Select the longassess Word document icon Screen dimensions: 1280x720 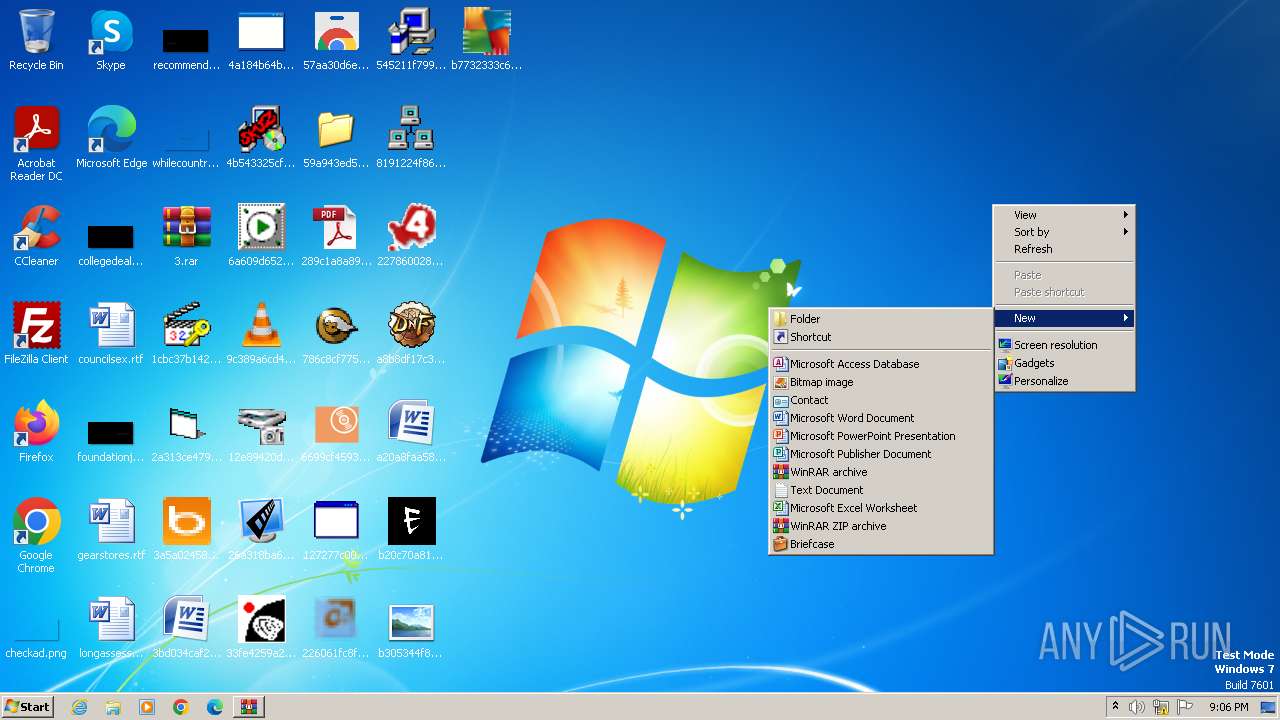111,628
